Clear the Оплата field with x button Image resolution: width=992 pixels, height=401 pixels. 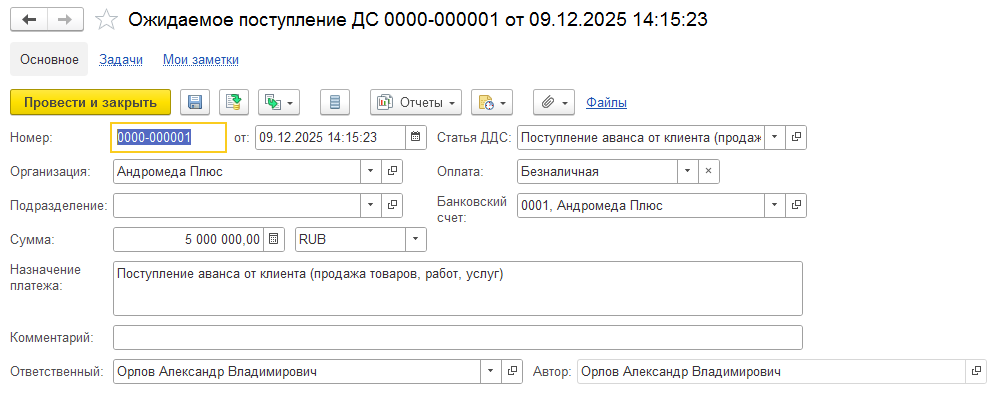pyautogui.click(x=708, y=171)
